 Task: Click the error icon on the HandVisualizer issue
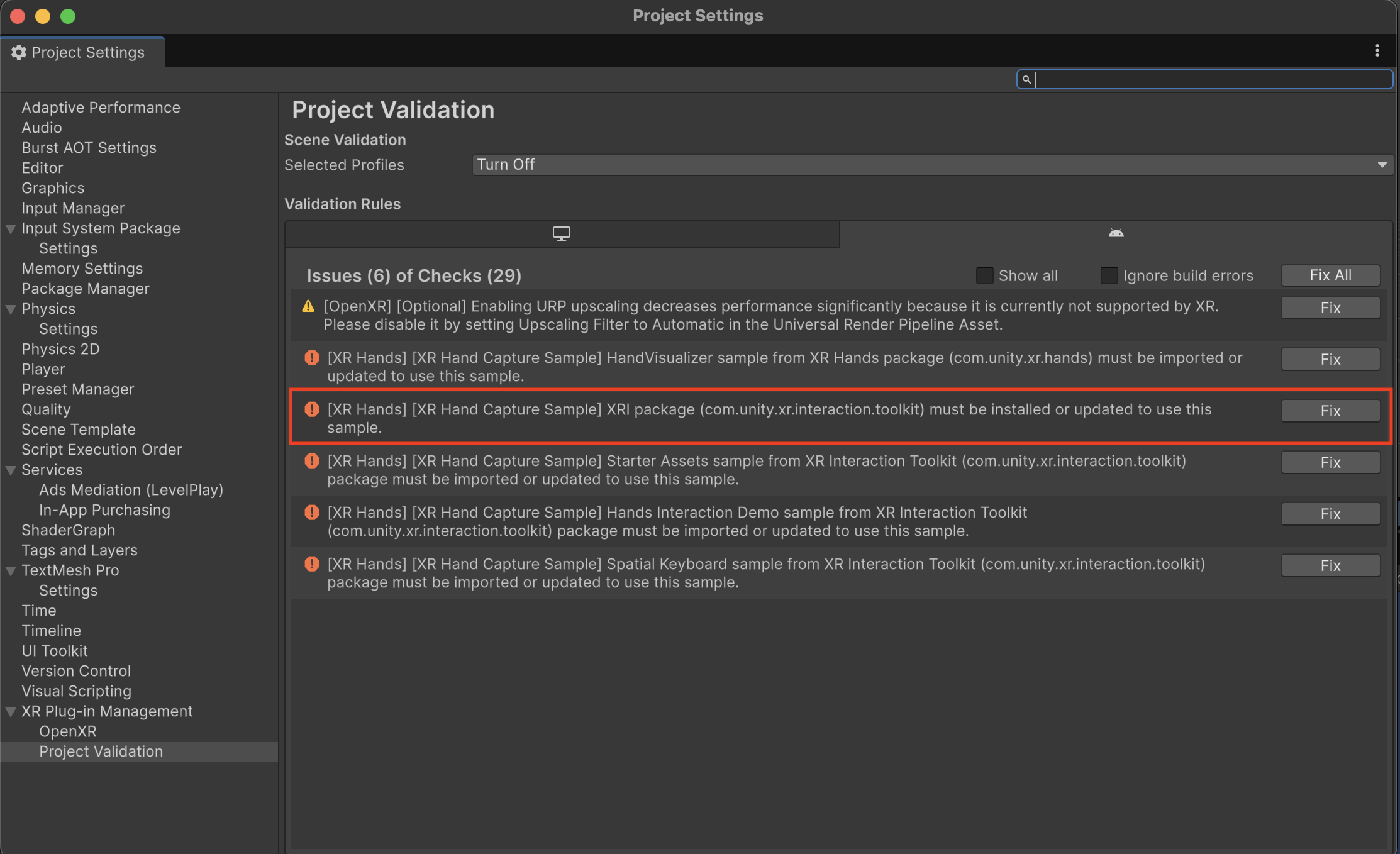[x=311, y=358]
